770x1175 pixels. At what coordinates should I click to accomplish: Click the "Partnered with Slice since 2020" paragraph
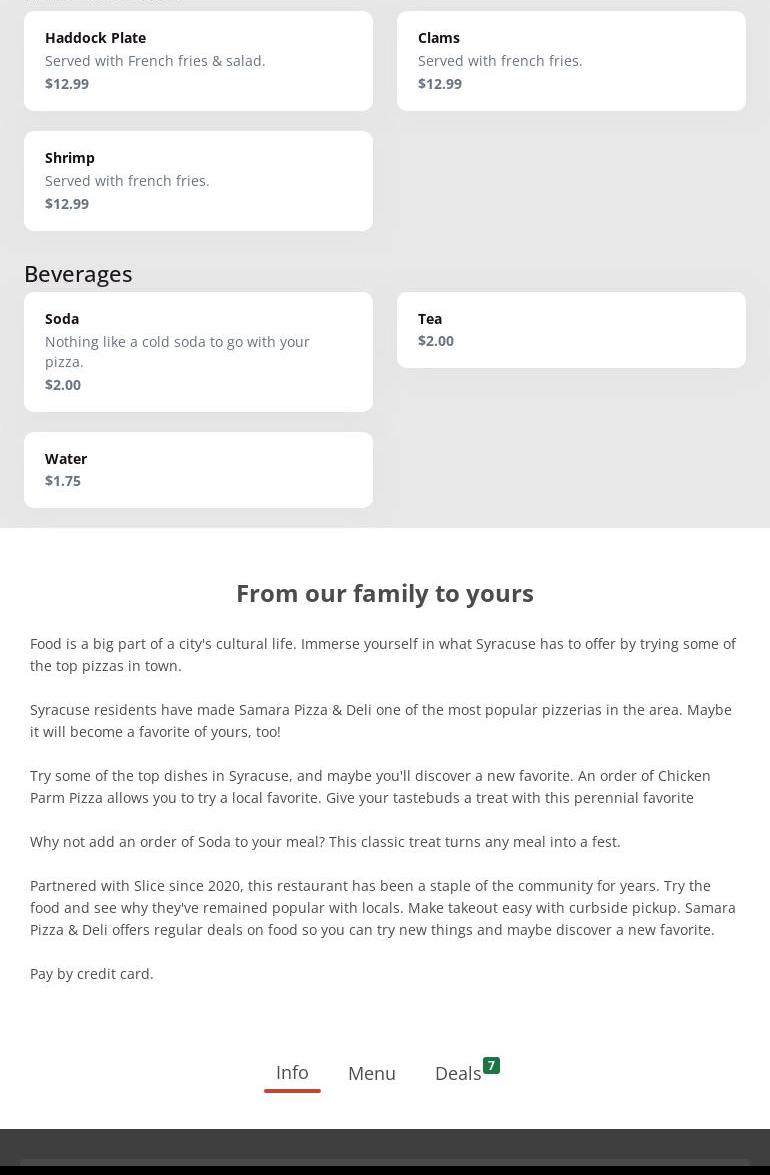pyautogui.click(x=383, y=907)
